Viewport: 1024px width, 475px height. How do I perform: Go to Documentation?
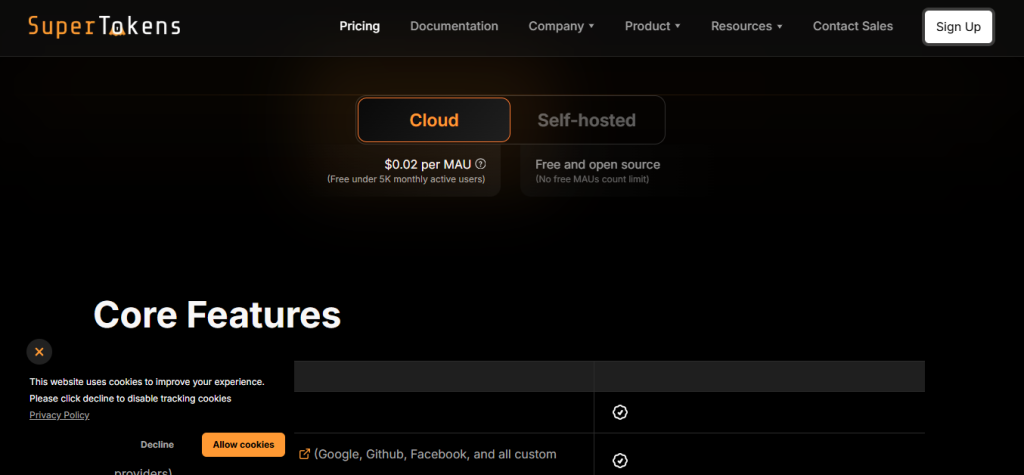click(x=454, y=26)
